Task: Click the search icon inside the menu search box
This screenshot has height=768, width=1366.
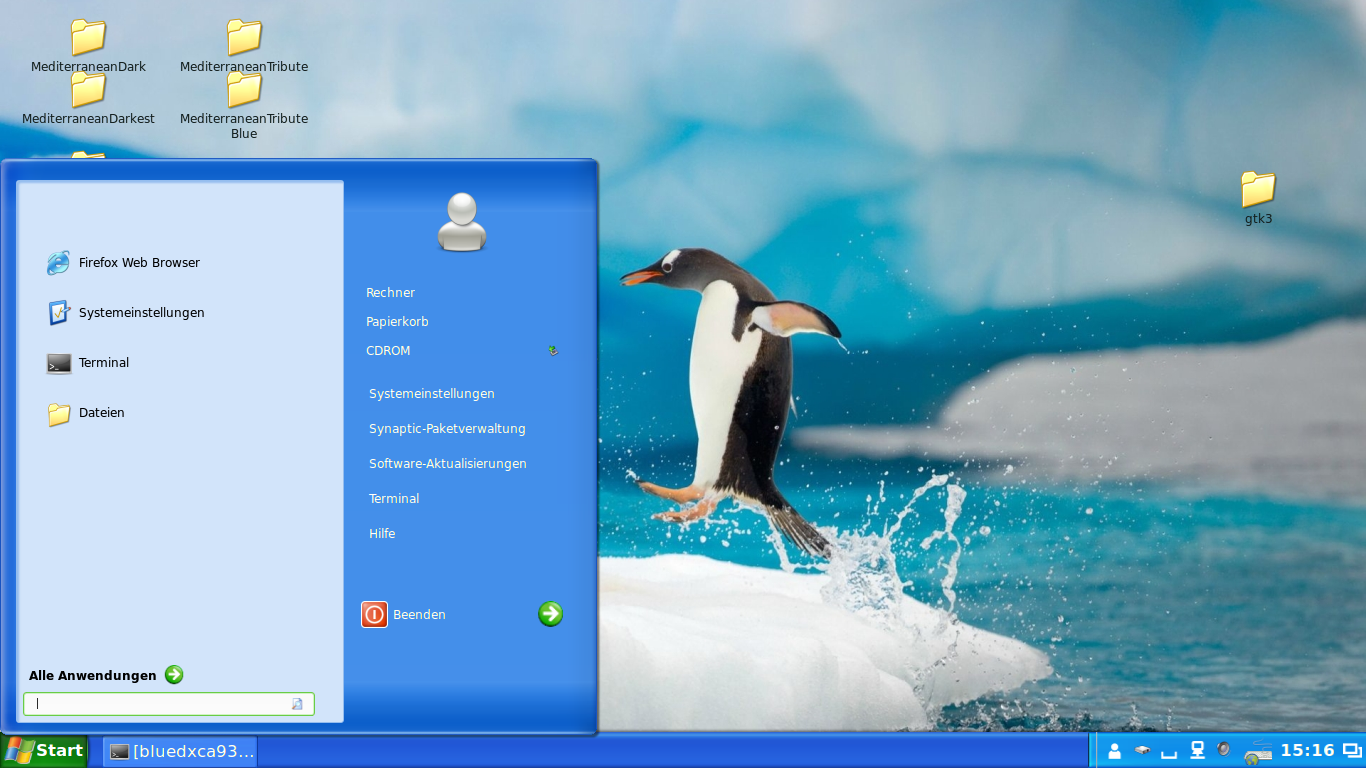Action: click(297, 704)
